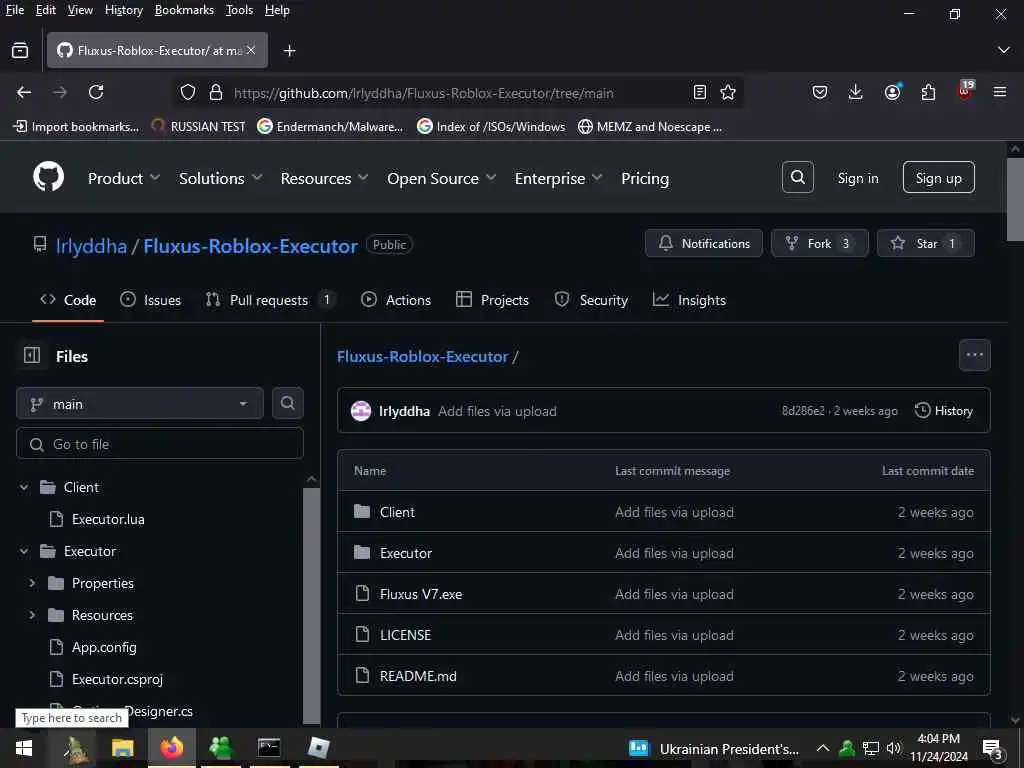This screenshot has height=768, width=1024.
Task: Reload the page with the refresh icon
Action: click(x=96, y=92)
